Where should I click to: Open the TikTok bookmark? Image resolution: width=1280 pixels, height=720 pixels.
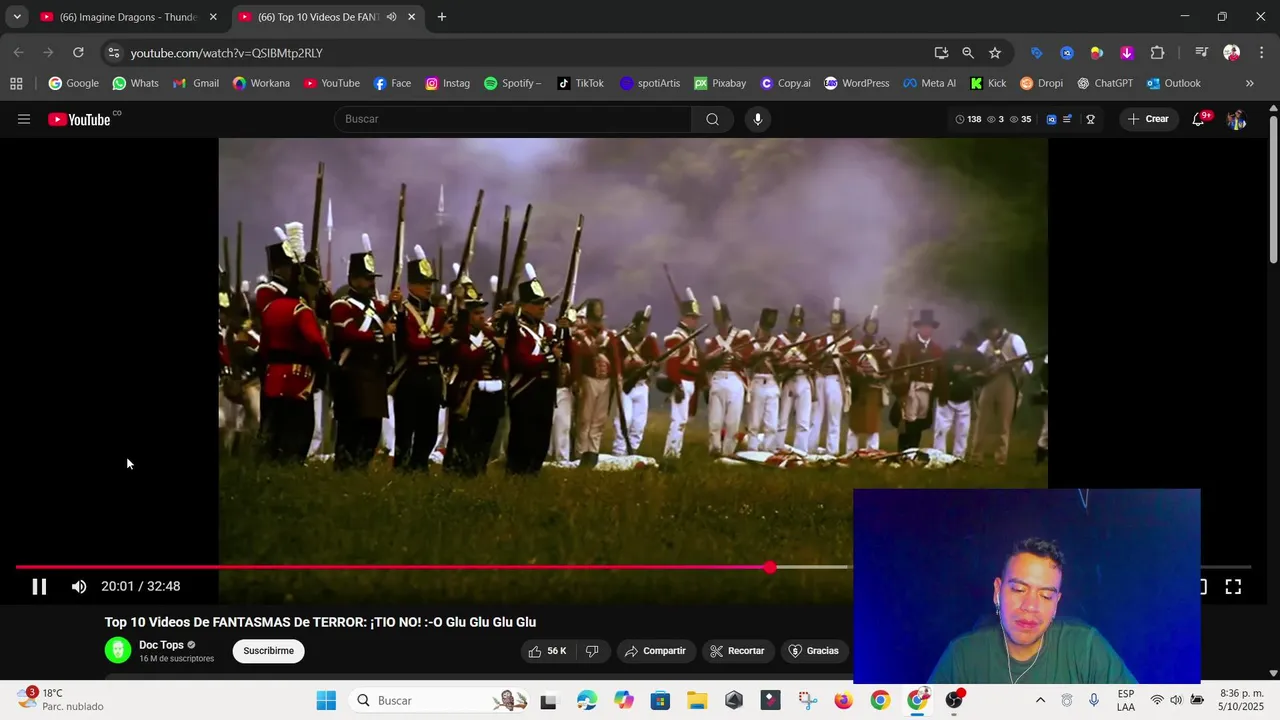click(581, 83)
